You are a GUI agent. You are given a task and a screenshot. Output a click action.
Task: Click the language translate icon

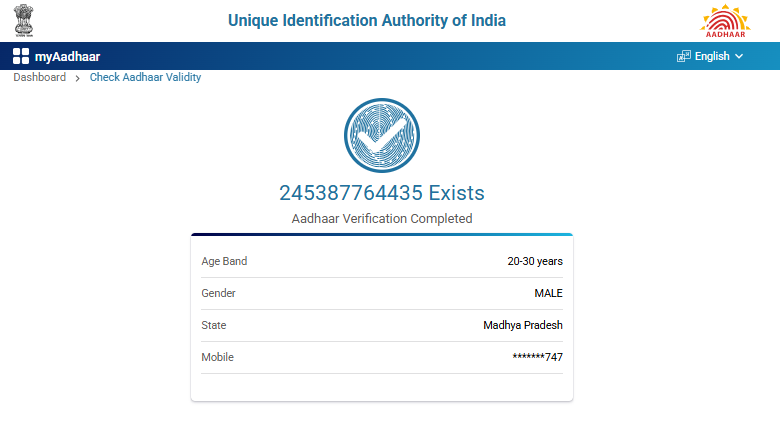(x=684, y=56)
